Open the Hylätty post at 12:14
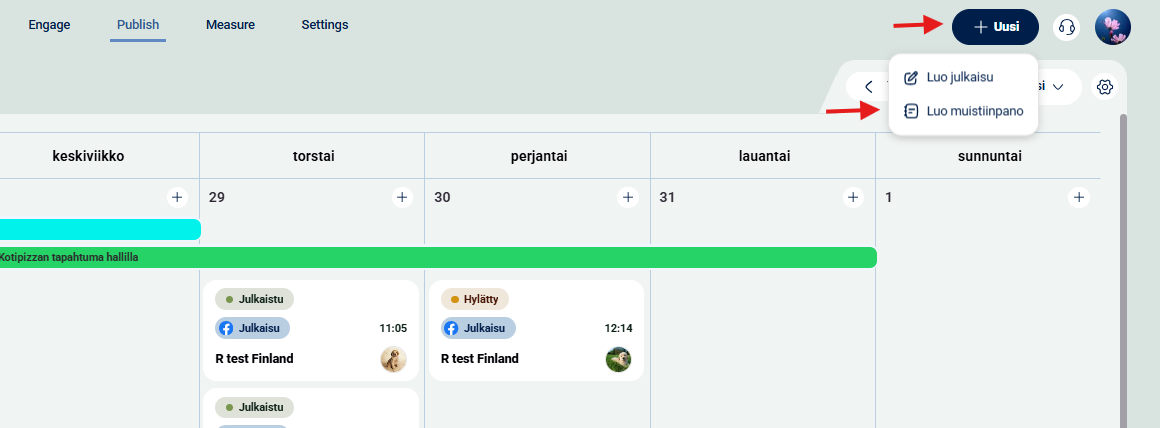The width and height of the screenshot is (1160, 428). tap(536, 330)
